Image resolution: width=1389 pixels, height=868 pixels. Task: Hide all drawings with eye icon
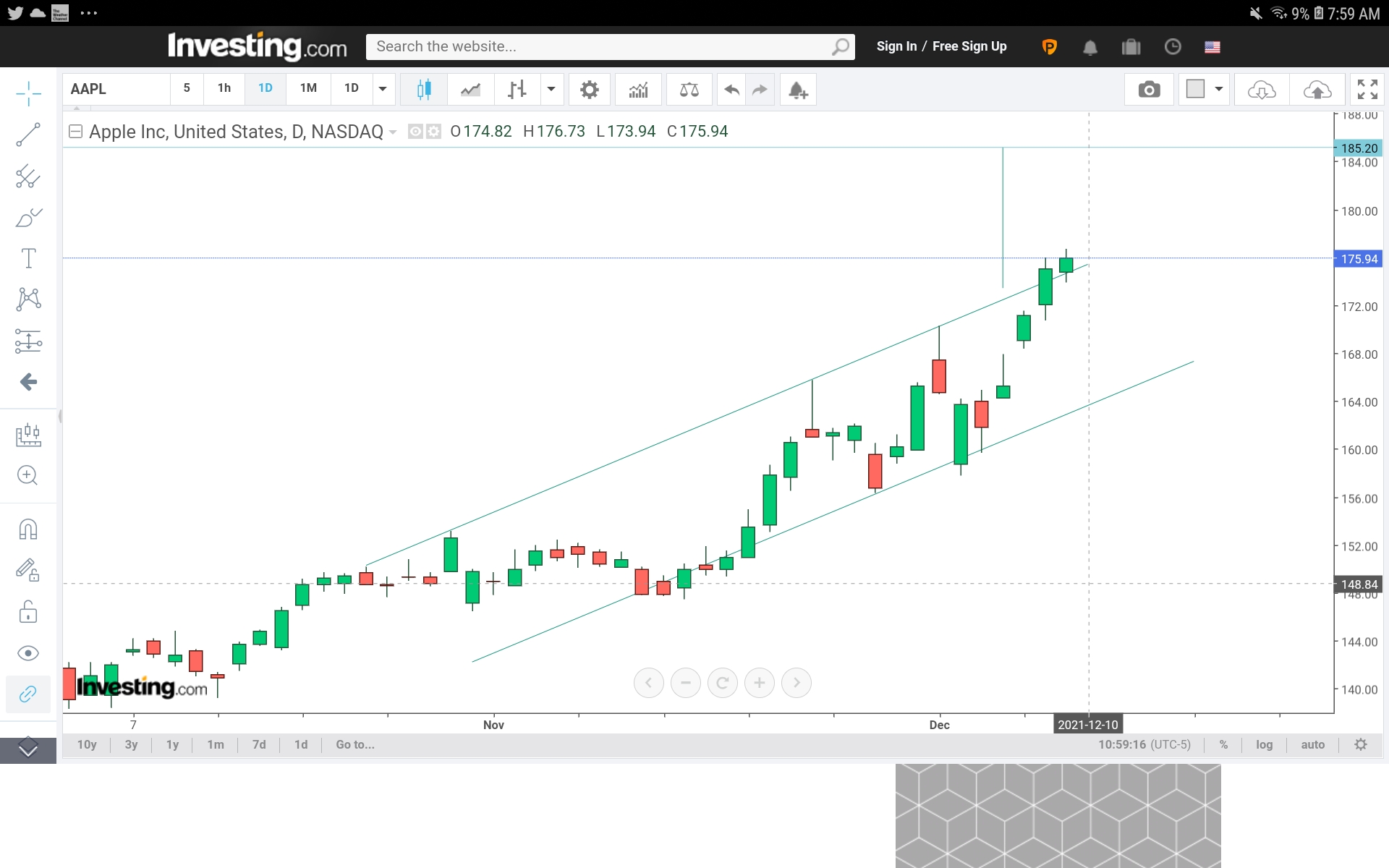click(28, 653)
